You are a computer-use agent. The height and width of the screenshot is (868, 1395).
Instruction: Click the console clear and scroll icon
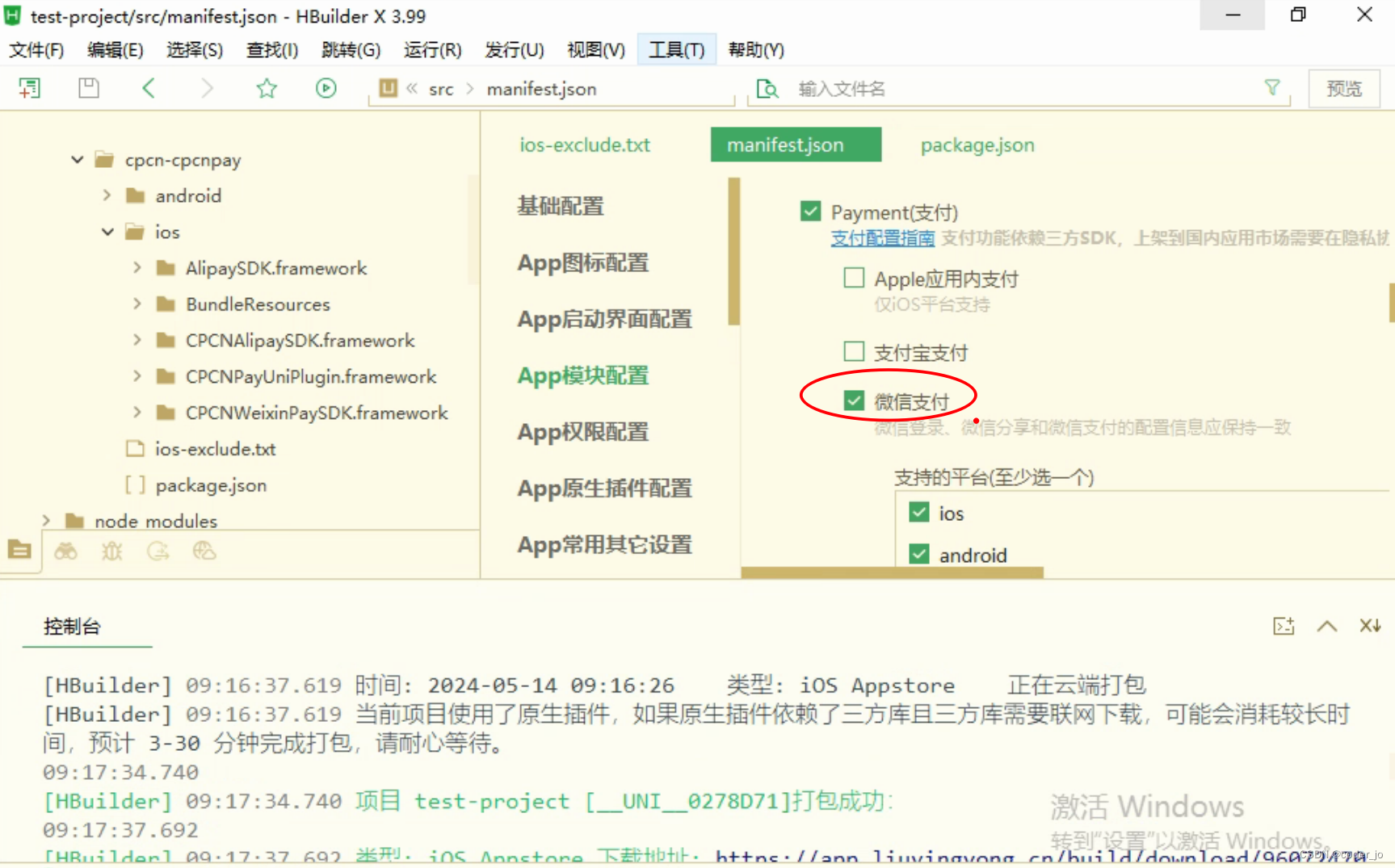pos(1370,626)
